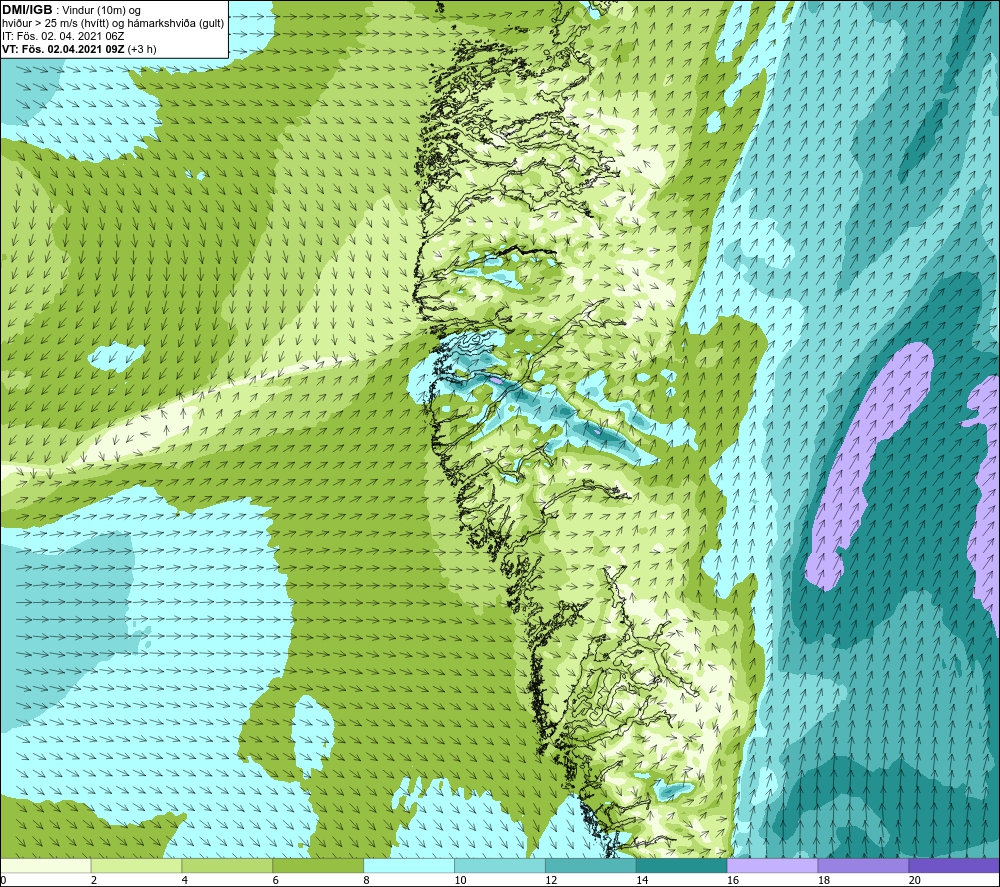Click the "(+3 h)" forecast offset text
1000x887 pixels.
pyautogui.click(x=142, y=49)
